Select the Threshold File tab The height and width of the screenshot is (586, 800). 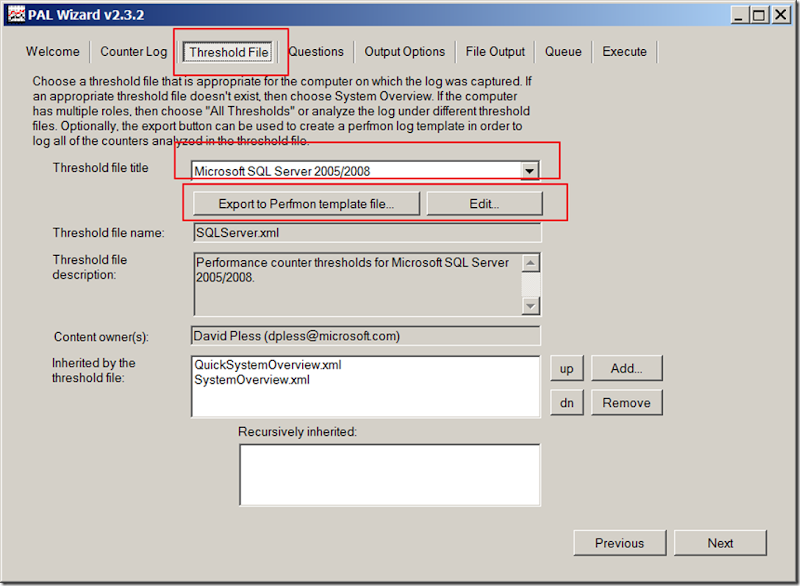(x=229, y=52)
